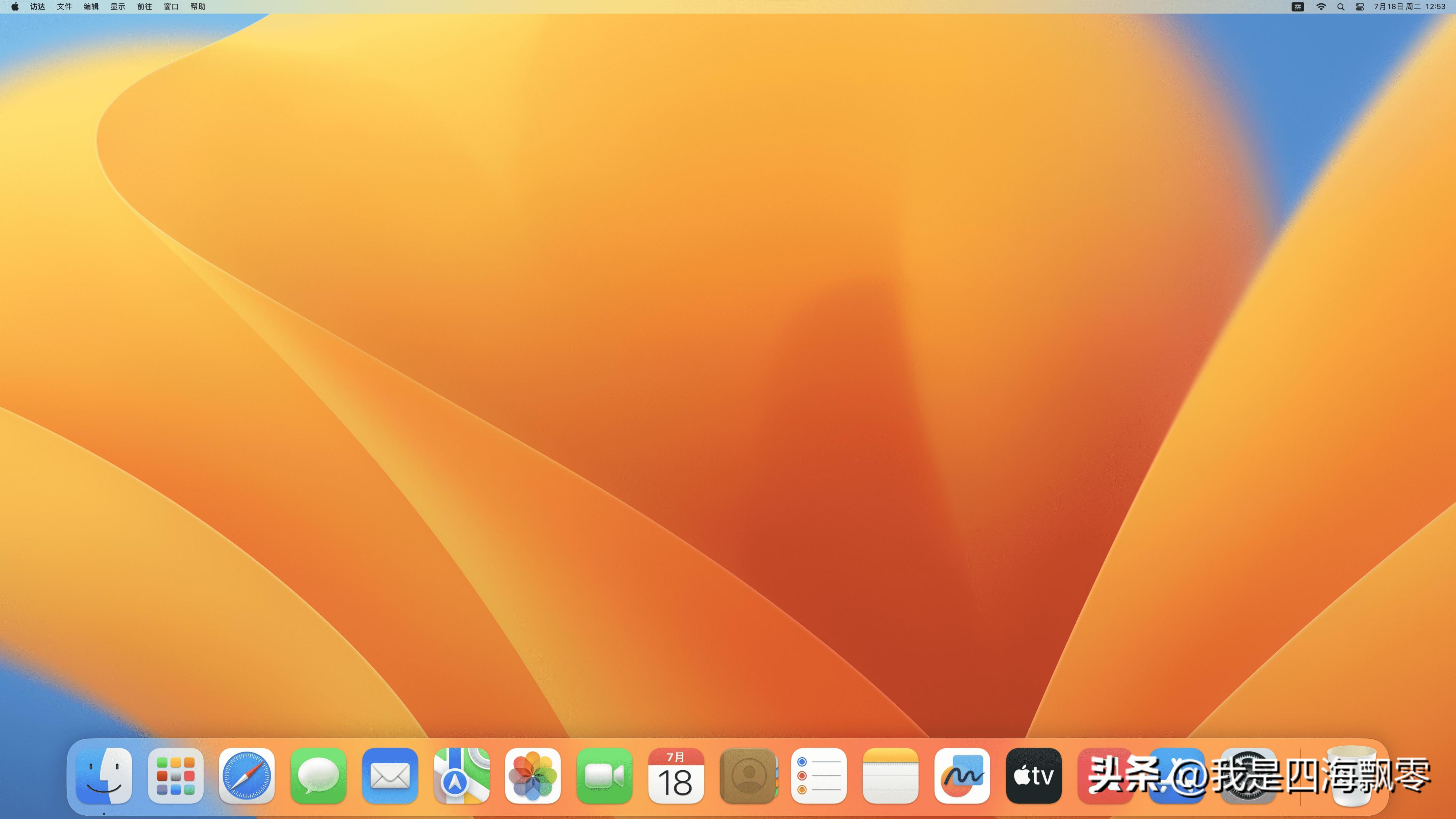Click the Spotlight search icon
Screen dimensions: 1456x819
[x=1341, y=7]
